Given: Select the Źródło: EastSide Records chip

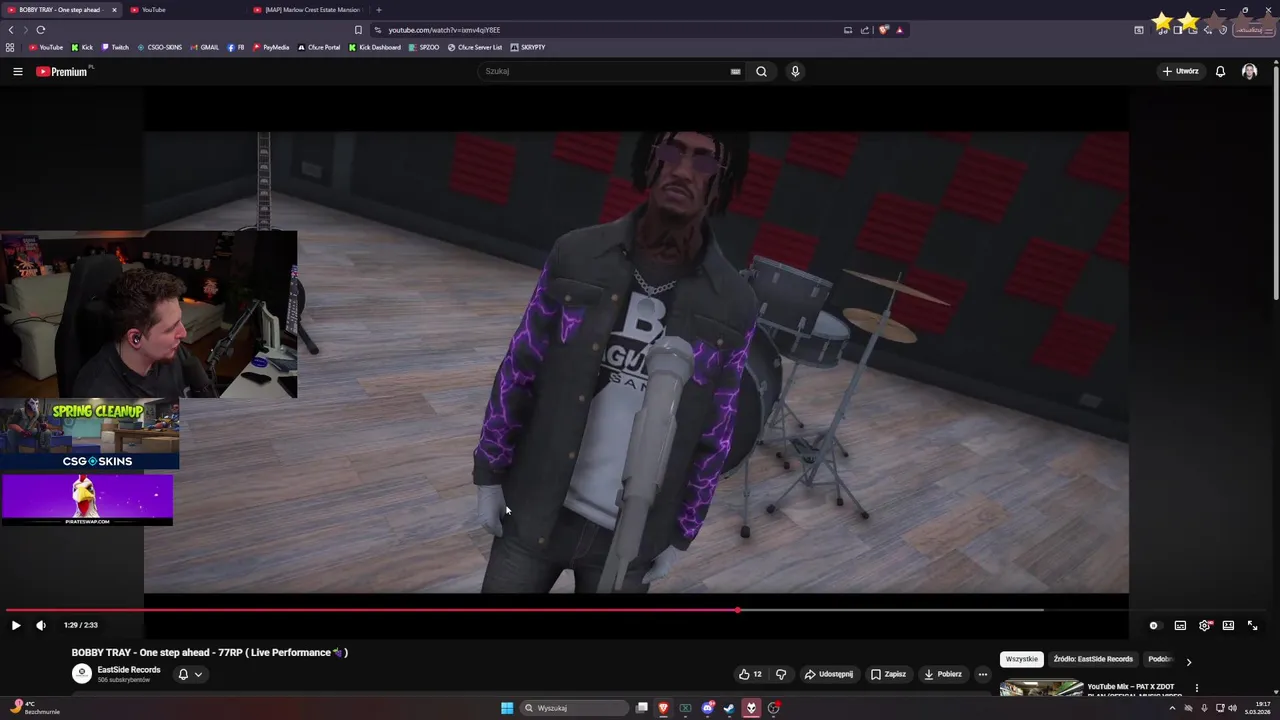Looking at the screenshot, I should [1093, 659].
